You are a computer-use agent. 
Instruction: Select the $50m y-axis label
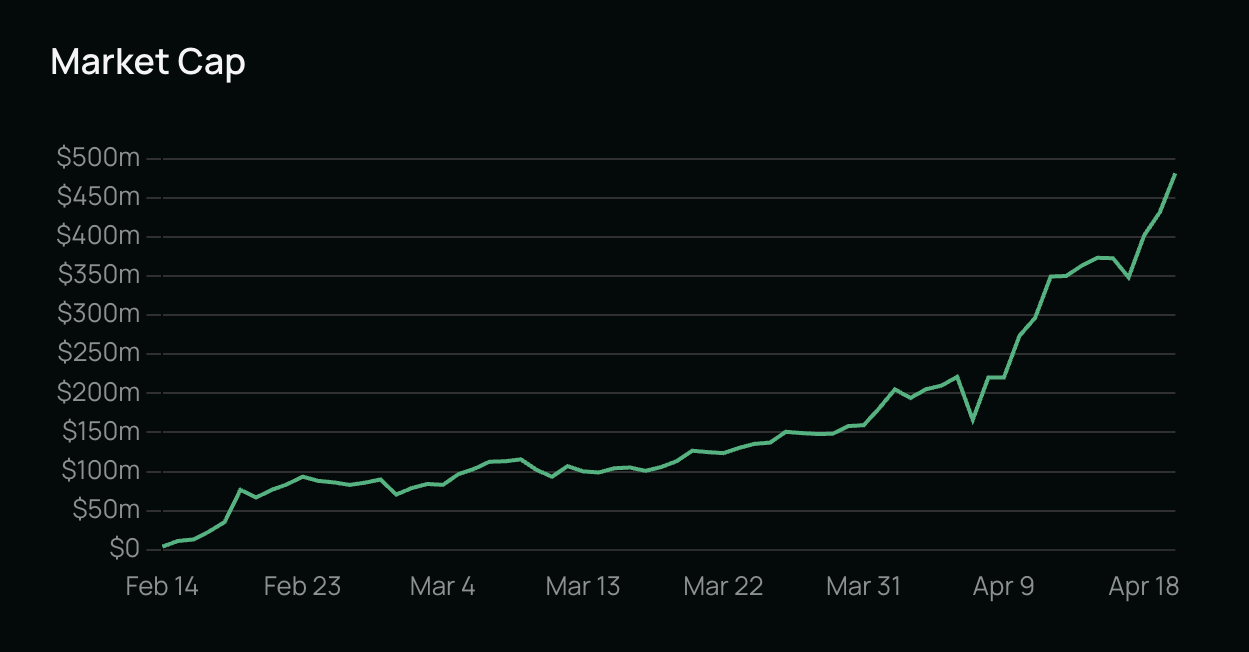[106, 510]
